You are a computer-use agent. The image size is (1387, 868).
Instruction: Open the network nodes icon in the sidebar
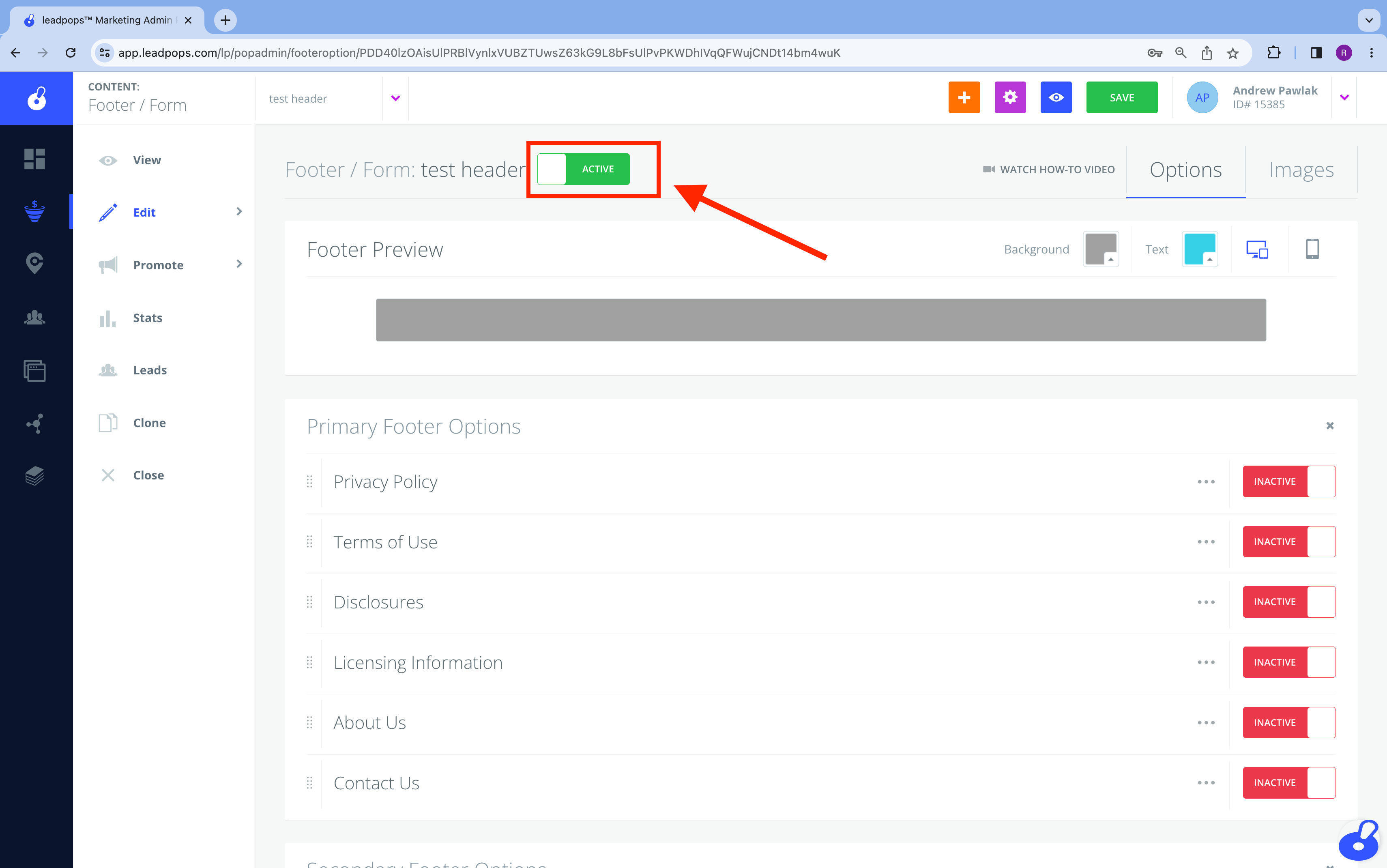[34, 423]
